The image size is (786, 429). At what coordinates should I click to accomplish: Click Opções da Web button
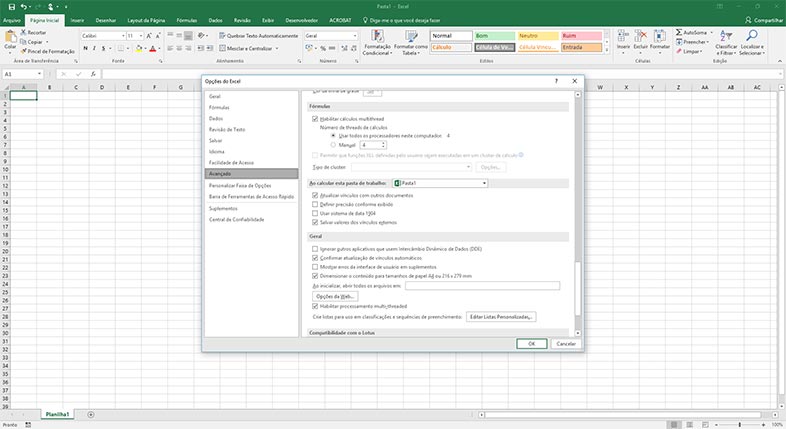point(335,296)
